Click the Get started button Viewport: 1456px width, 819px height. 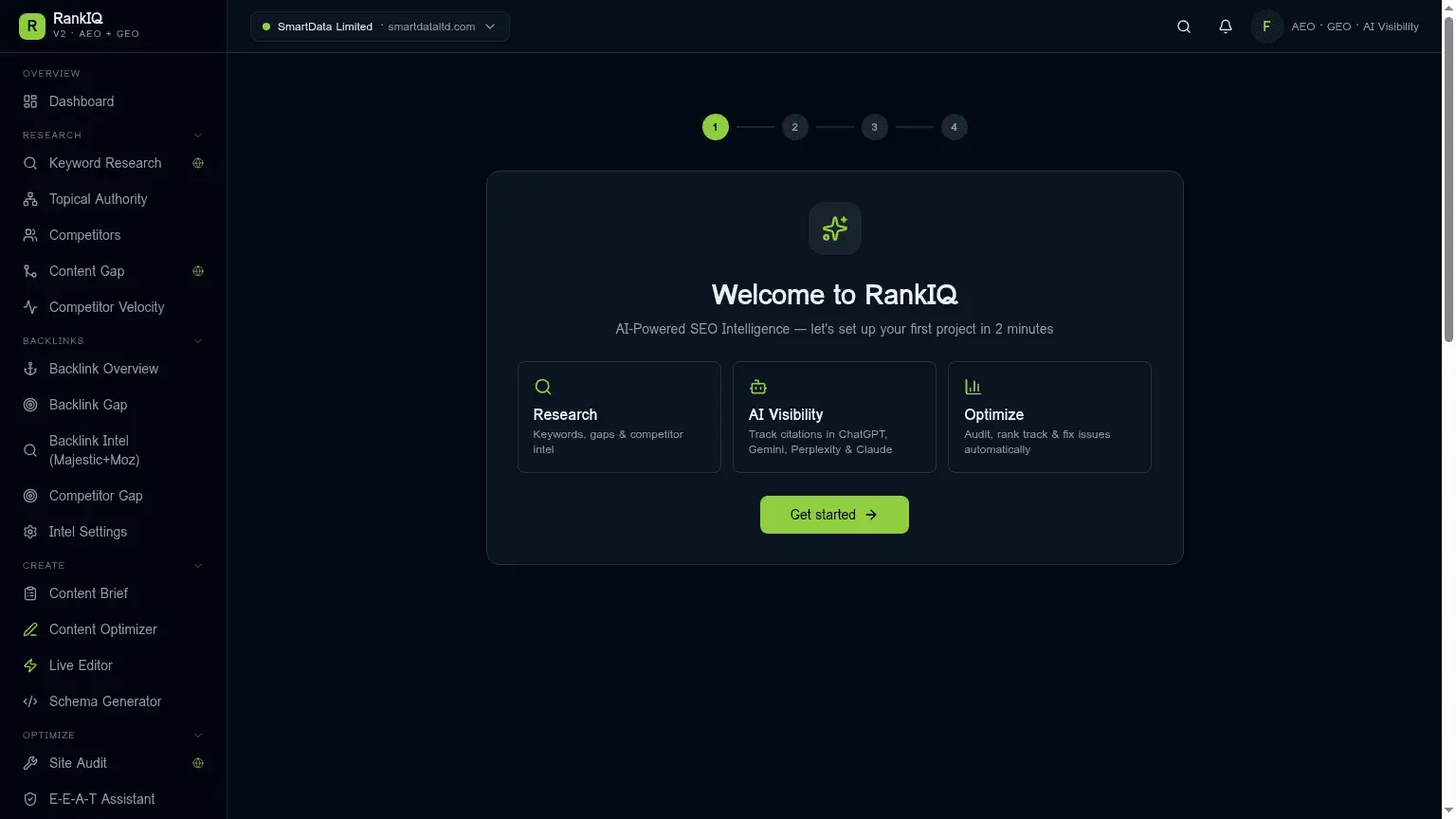pyautogui.click(x=834, y=515)
